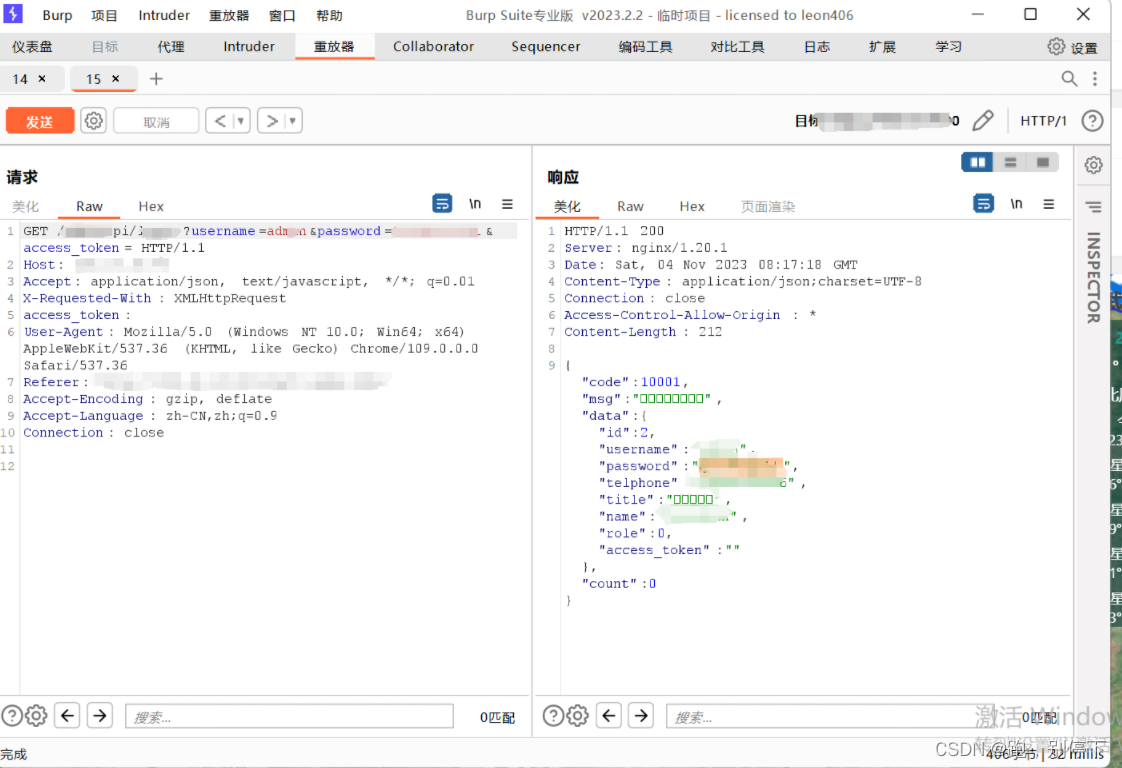1122x768 pixels.
Task: Search tabs with the magnifier icon
Action: (x=1068, y=79)
